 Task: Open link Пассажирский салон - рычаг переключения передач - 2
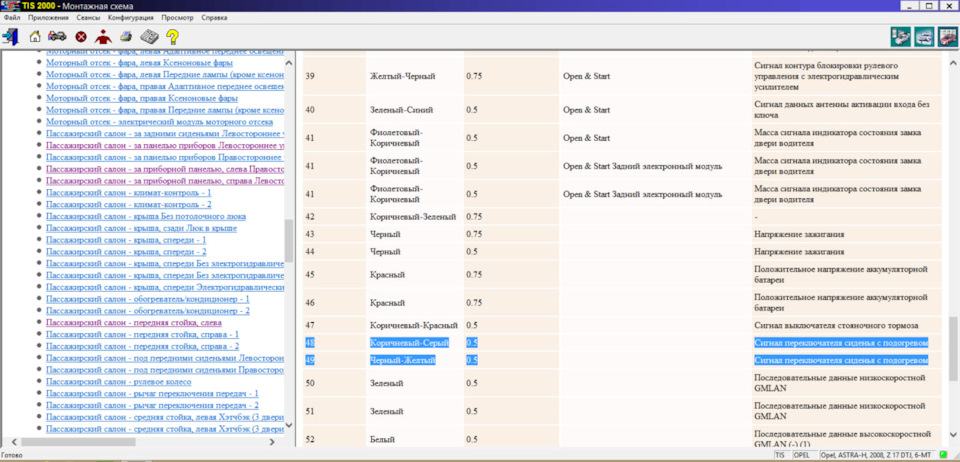tap(152, 405)
